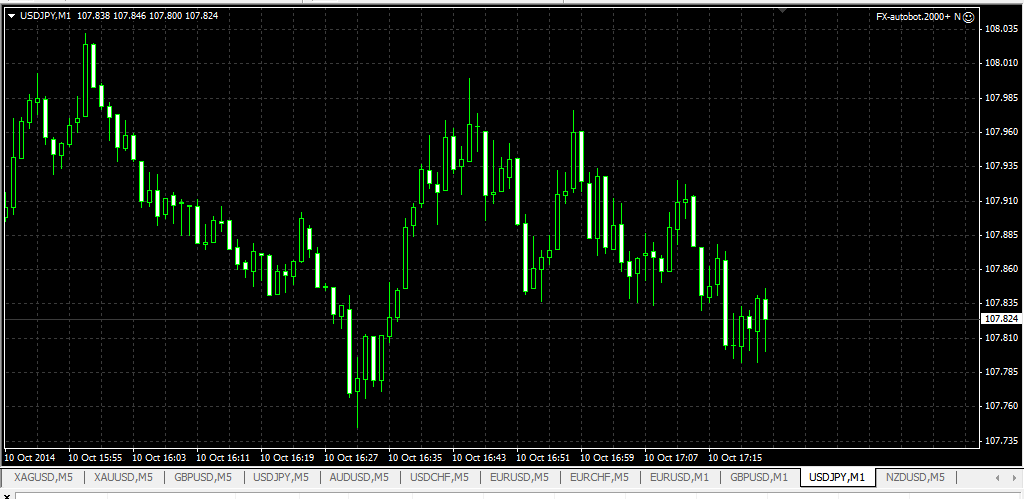
Task: Select the USDJPY,M5 chart tab
Action: pyautogui.click(x=281, y=477)
